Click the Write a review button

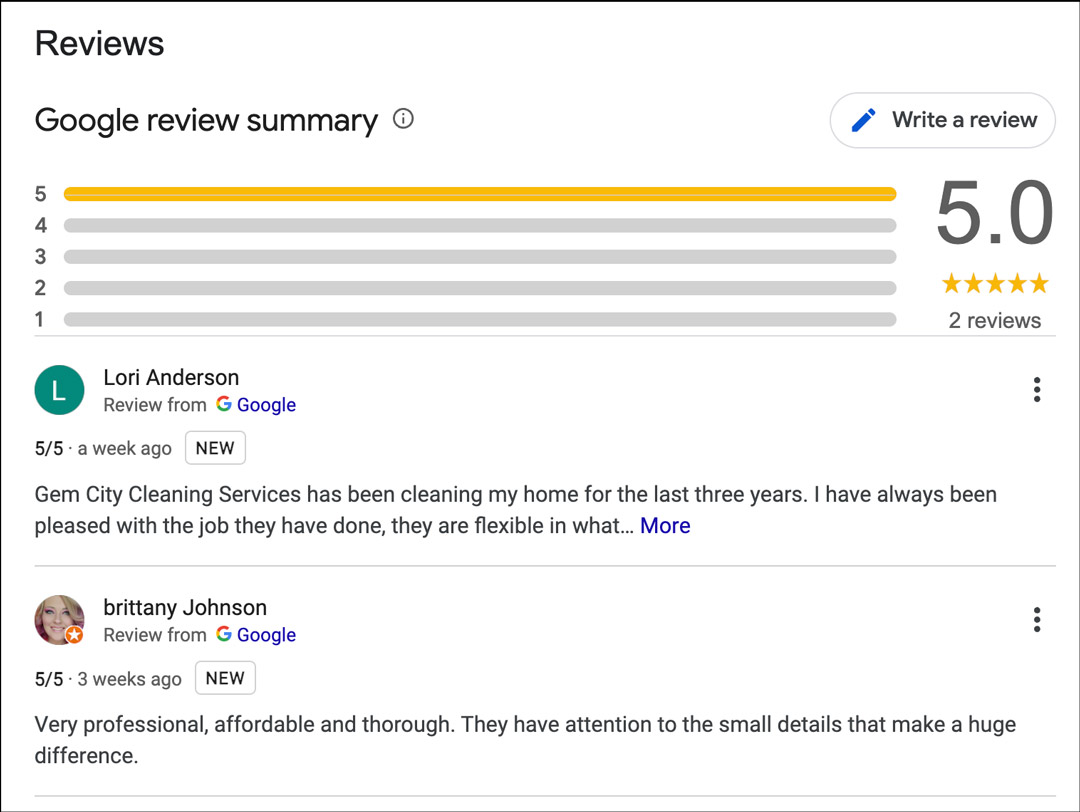click(942, 119)
